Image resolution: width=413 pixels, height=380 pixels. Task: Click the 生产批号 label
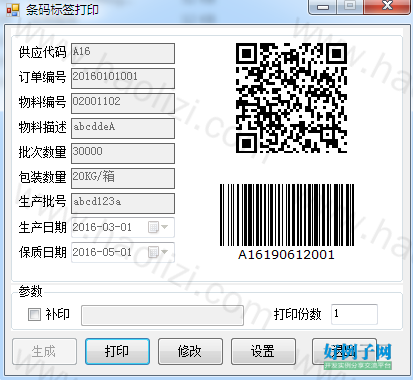tap(42, 202)
